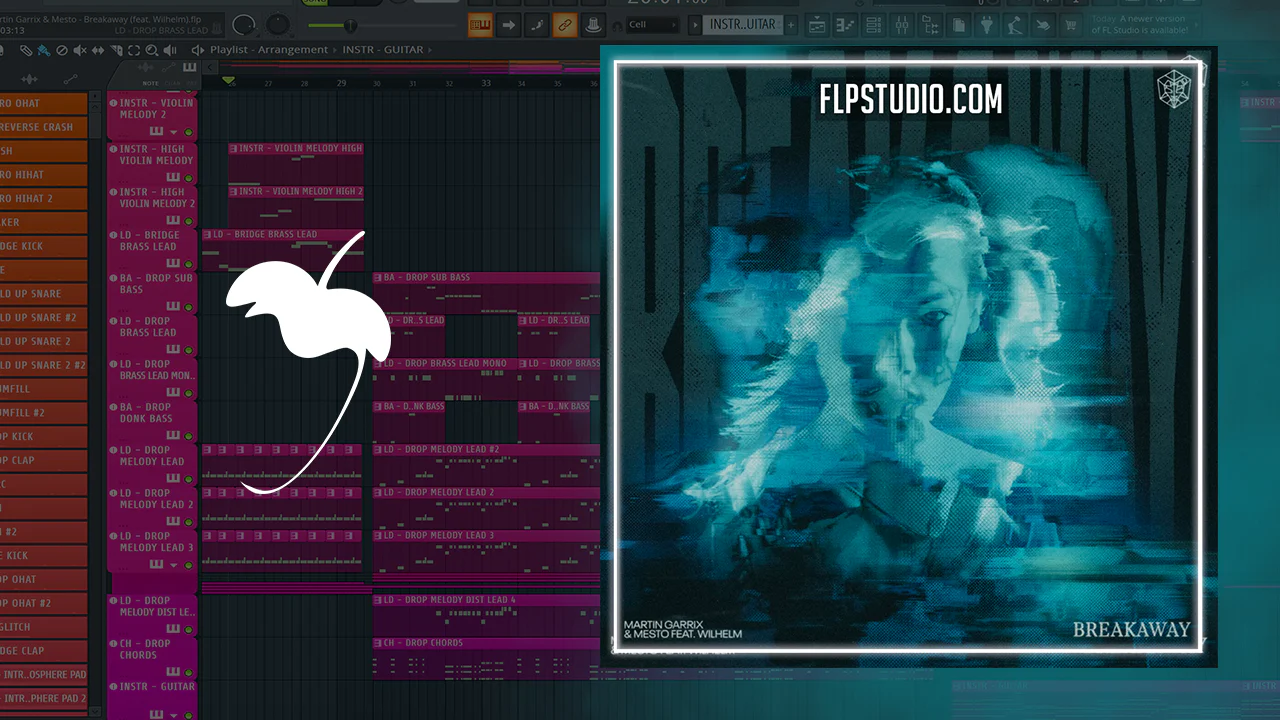The height and width of the screenshot is (720, 1280).
Task: Click the Playlist - Arrangement breadcrumb
Action: 269,50
